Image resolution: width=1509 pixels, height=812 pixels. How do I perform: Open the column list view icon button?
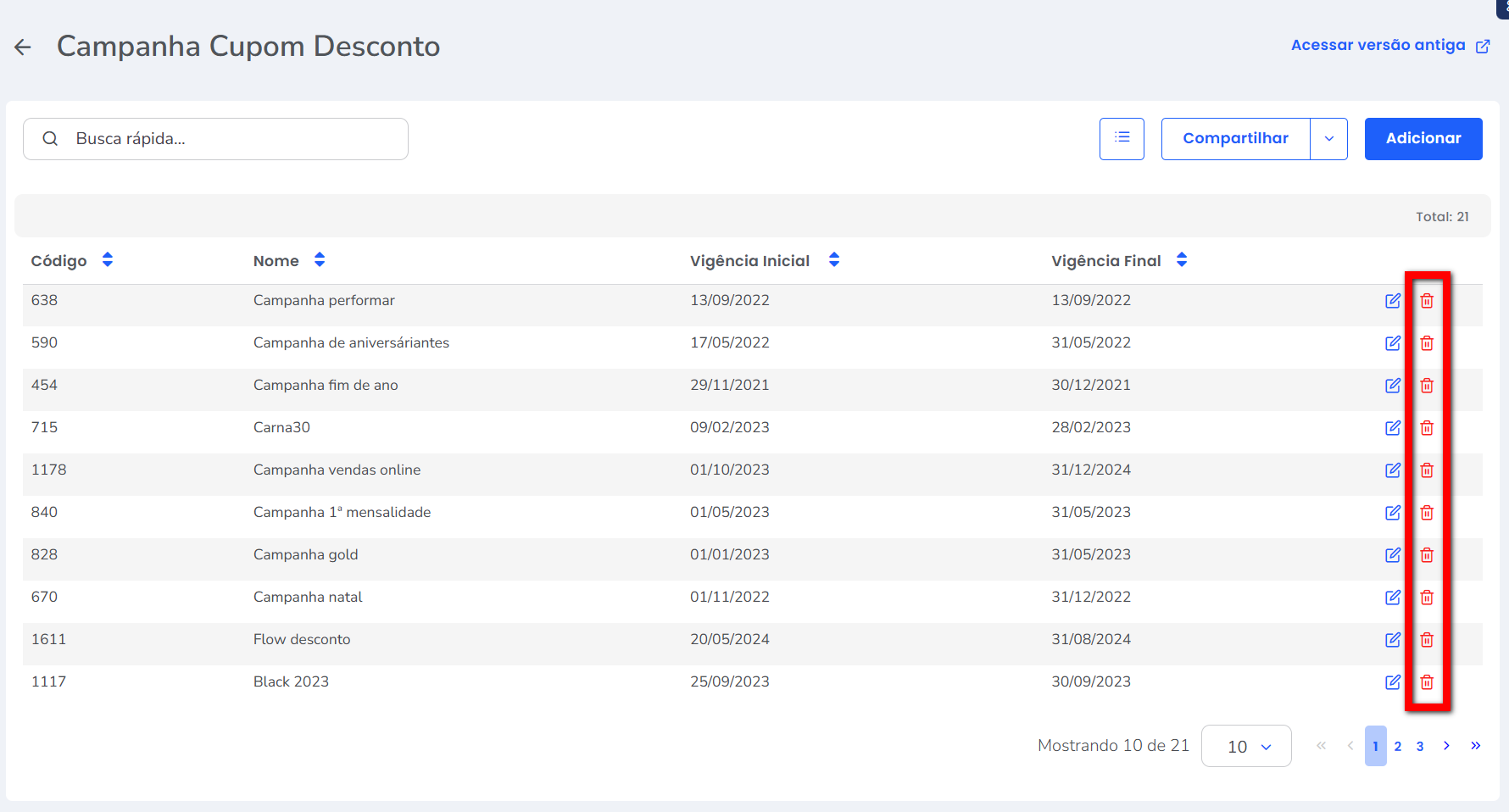pyautogui.click(x=1122, y=138)
